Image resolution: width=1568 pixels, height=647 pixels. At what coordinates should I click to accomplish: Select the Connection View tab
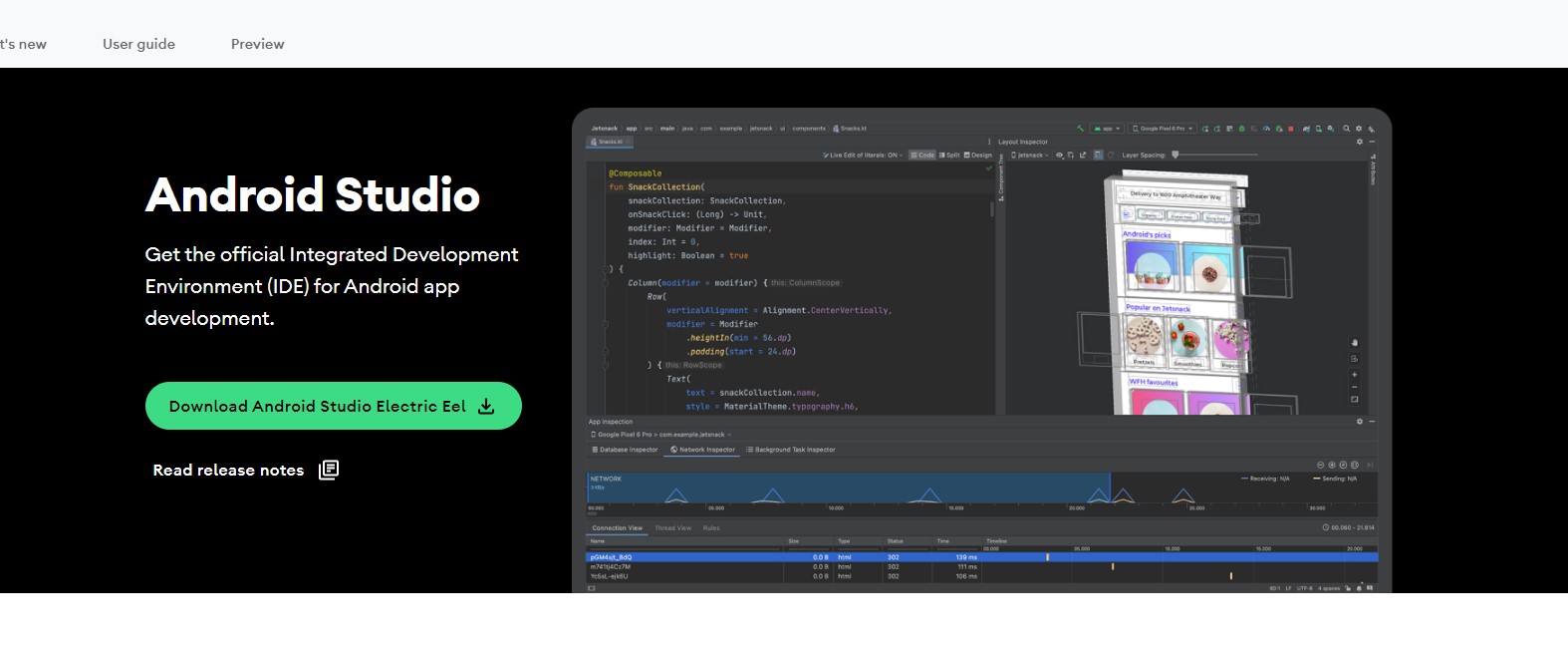(x=618, y=528)
